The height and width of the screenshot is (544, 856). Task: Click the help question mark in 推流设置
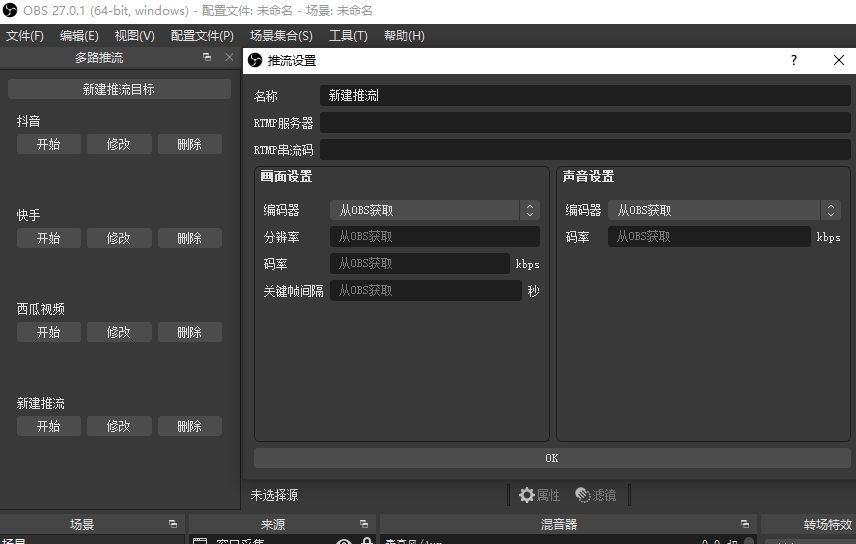(x=794, y=60)
